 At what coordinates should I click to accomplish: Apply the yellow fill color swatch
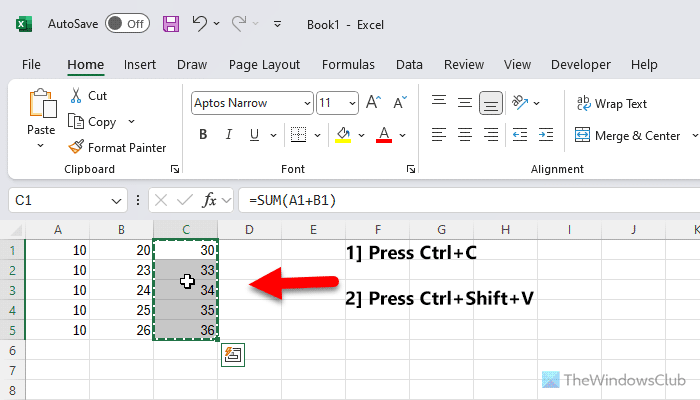(x=343, y=134)
